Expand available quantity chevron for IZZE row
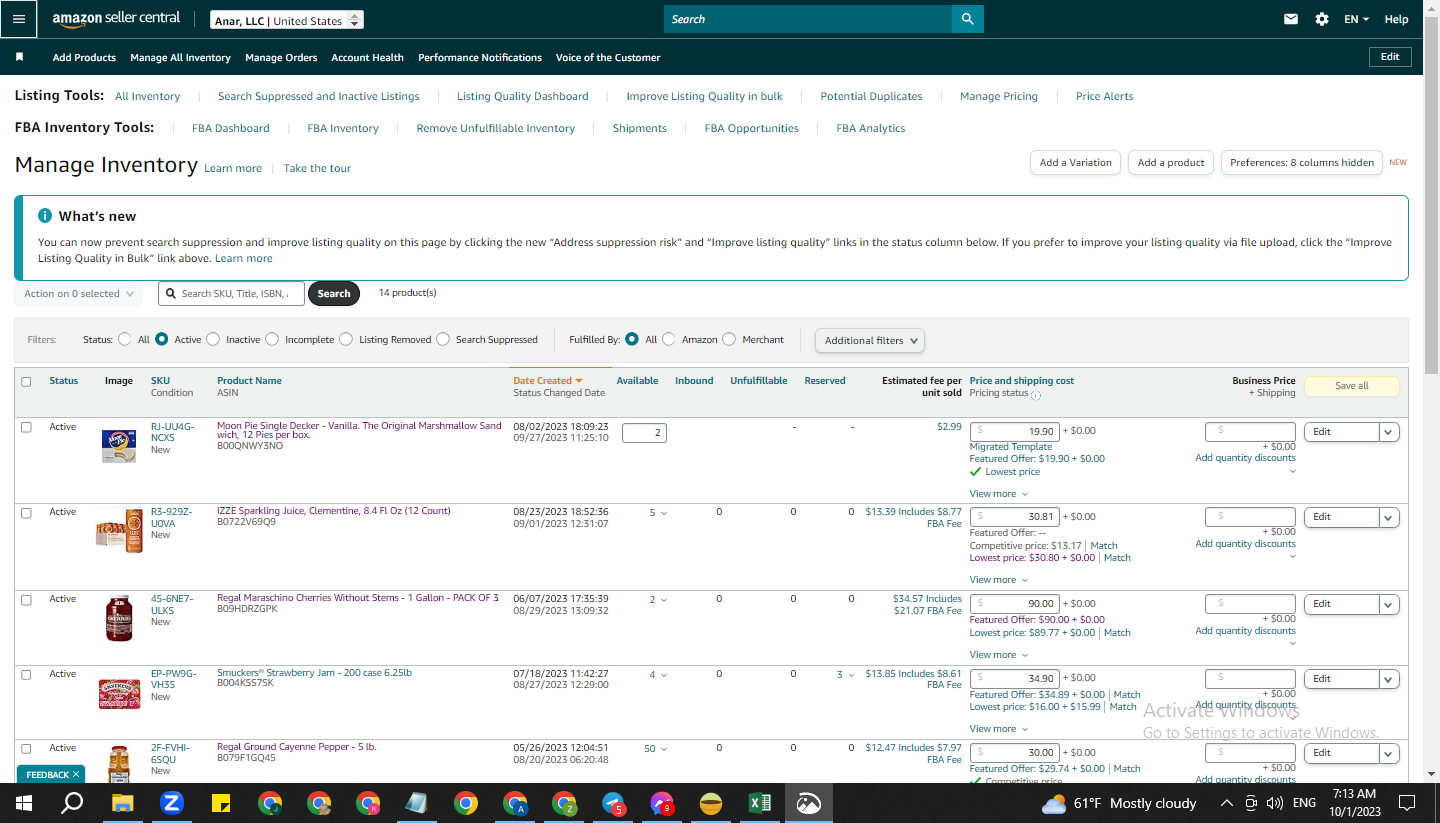The image size is (1440, 823). pos(663,513)
